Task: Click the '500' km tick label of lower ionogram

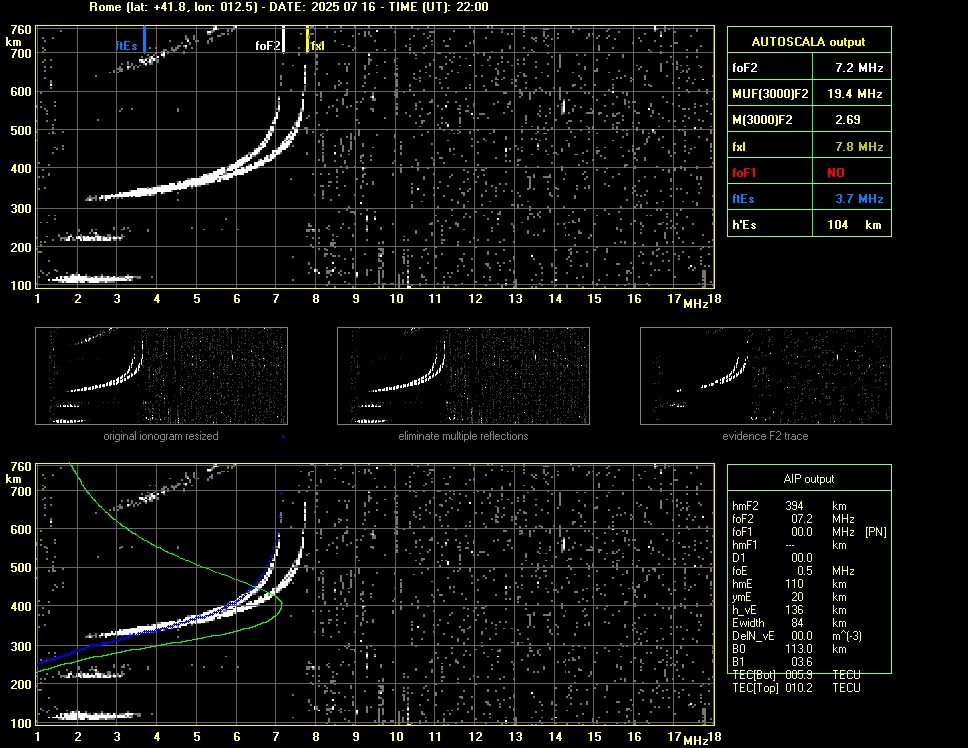Action: (x=20, y=568)
